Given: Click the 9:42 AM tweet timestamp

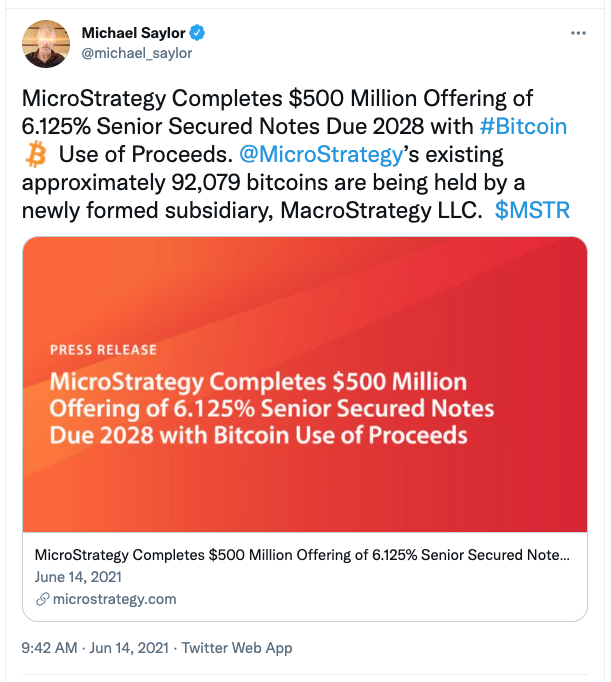Looking at the screenshot, I should [50, 648].
